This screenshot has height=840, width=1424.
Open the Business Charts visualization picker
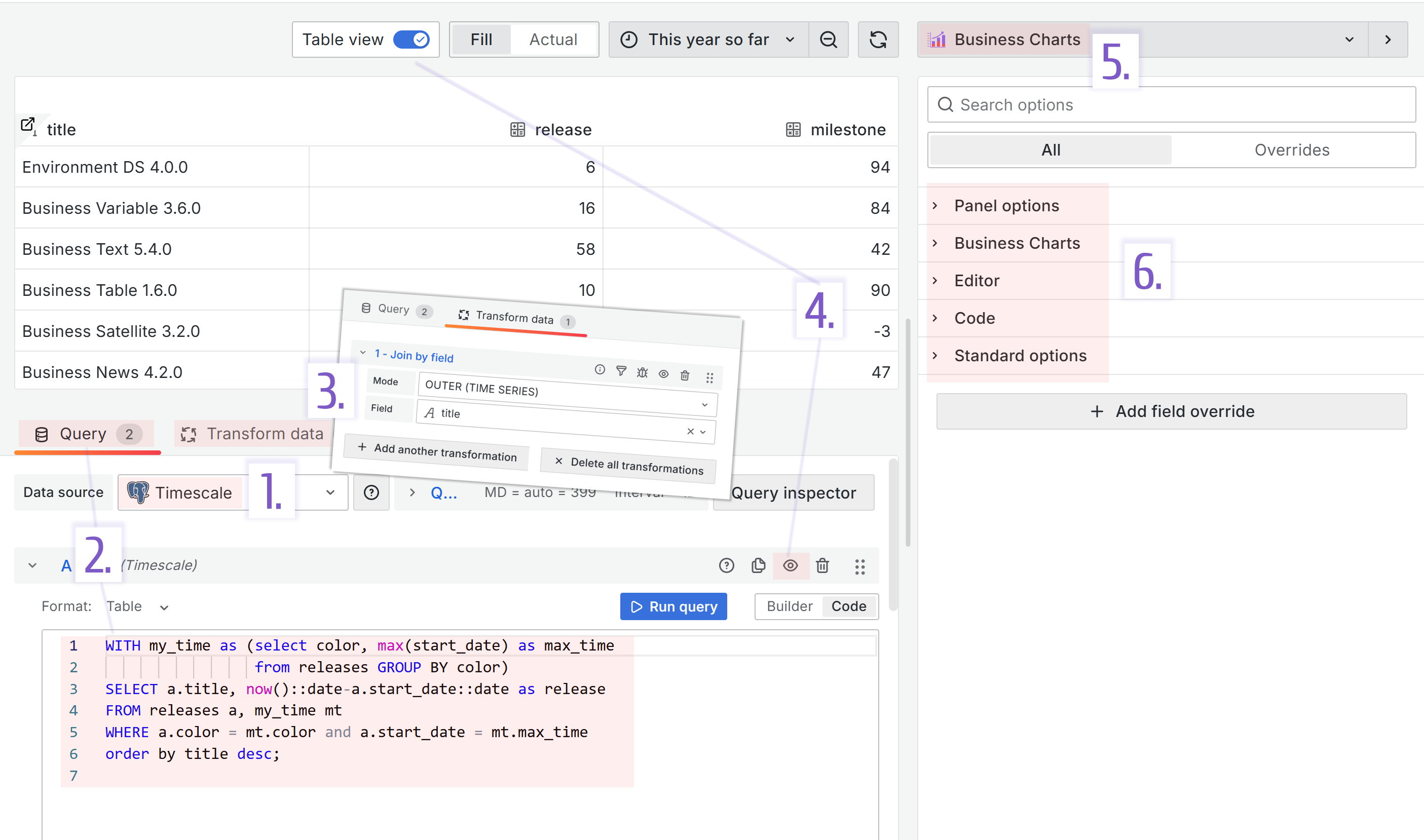tap(1142, 40)
